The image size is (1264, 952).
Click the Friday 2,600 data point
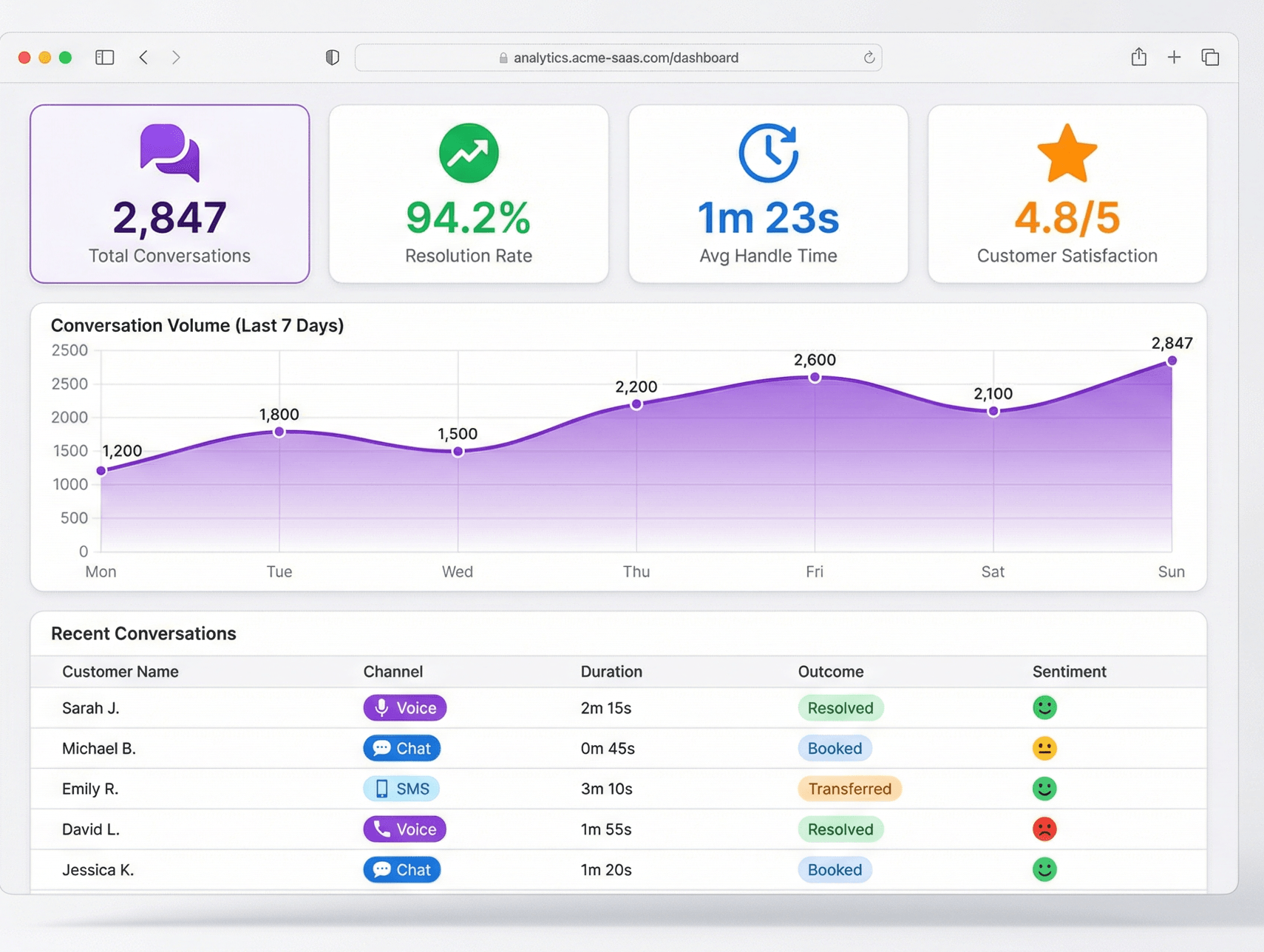click(x=815, y=378)
